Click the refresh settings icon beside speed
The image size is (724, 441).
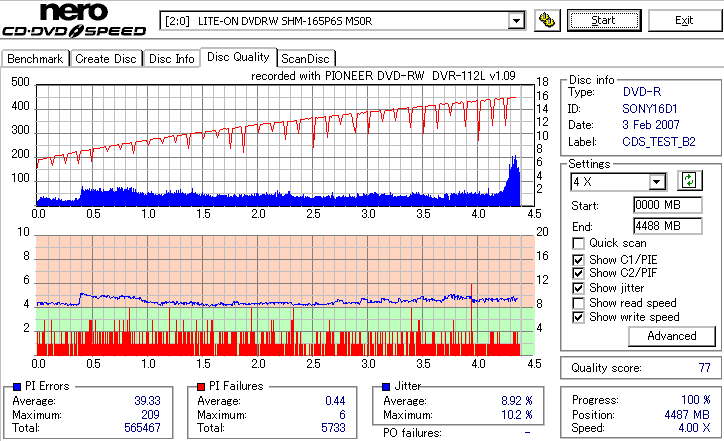689,181
